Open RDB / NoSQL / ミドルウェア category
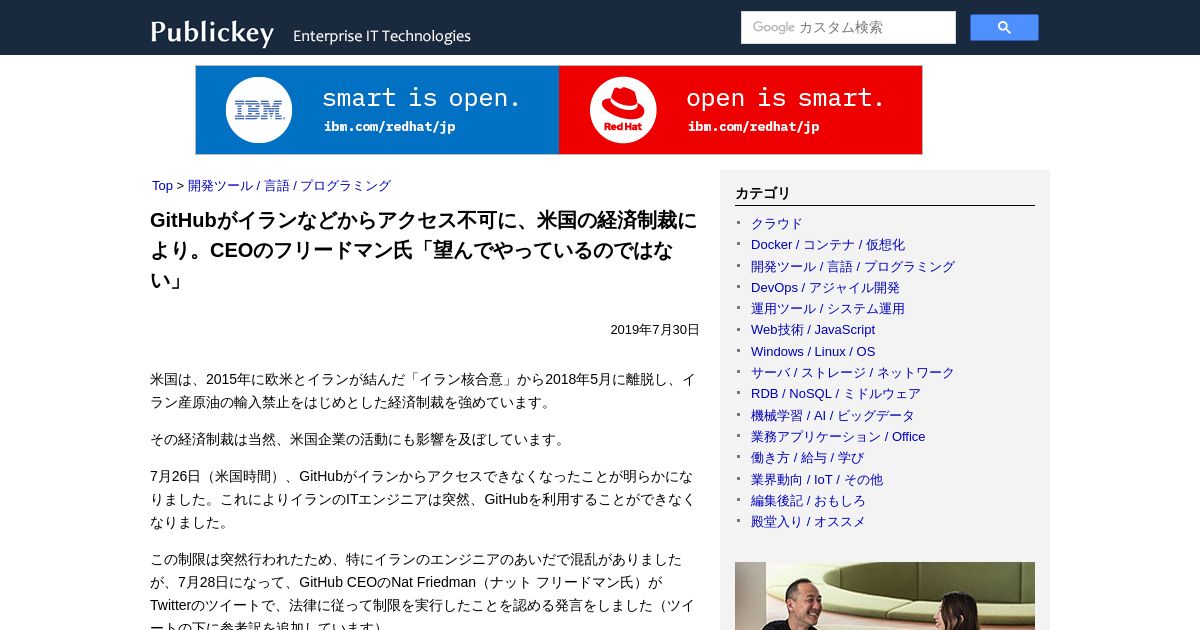1200x630 pixels. click(836, 394)
